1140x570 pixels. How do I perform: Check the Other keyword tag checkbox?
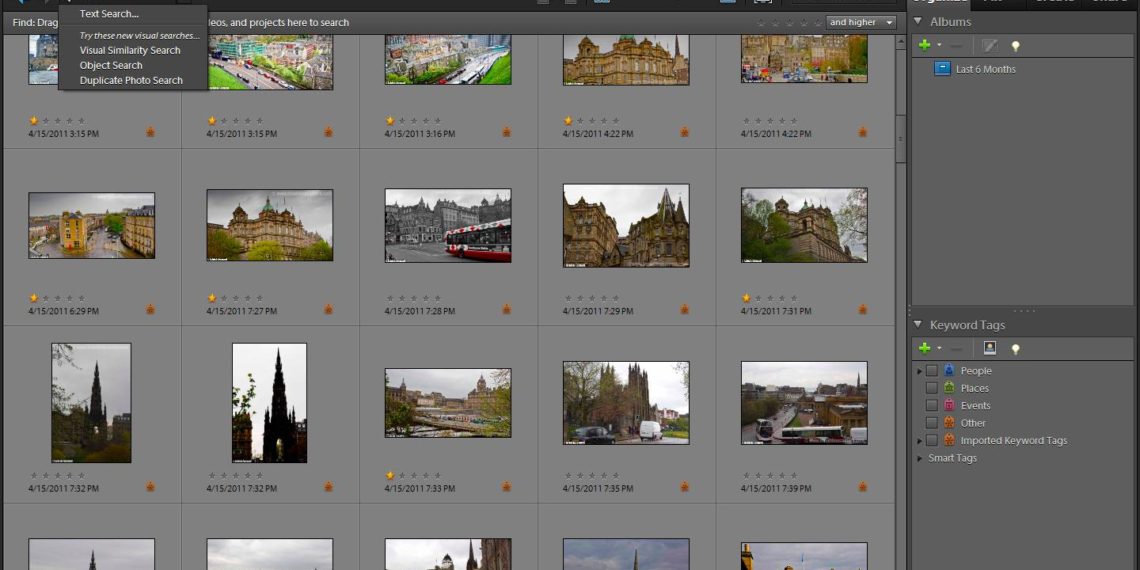931,423
